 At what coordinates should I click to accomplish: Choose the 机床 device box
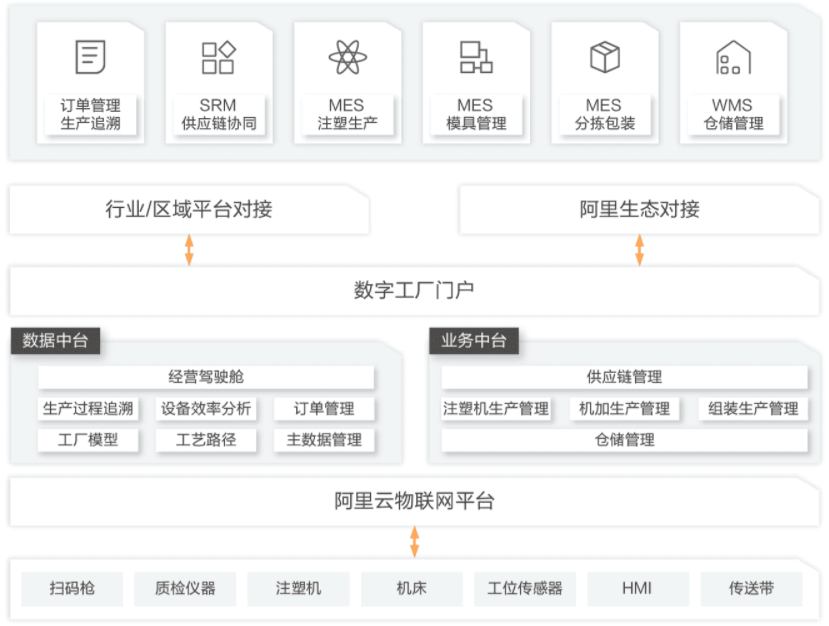pos(411,588)
